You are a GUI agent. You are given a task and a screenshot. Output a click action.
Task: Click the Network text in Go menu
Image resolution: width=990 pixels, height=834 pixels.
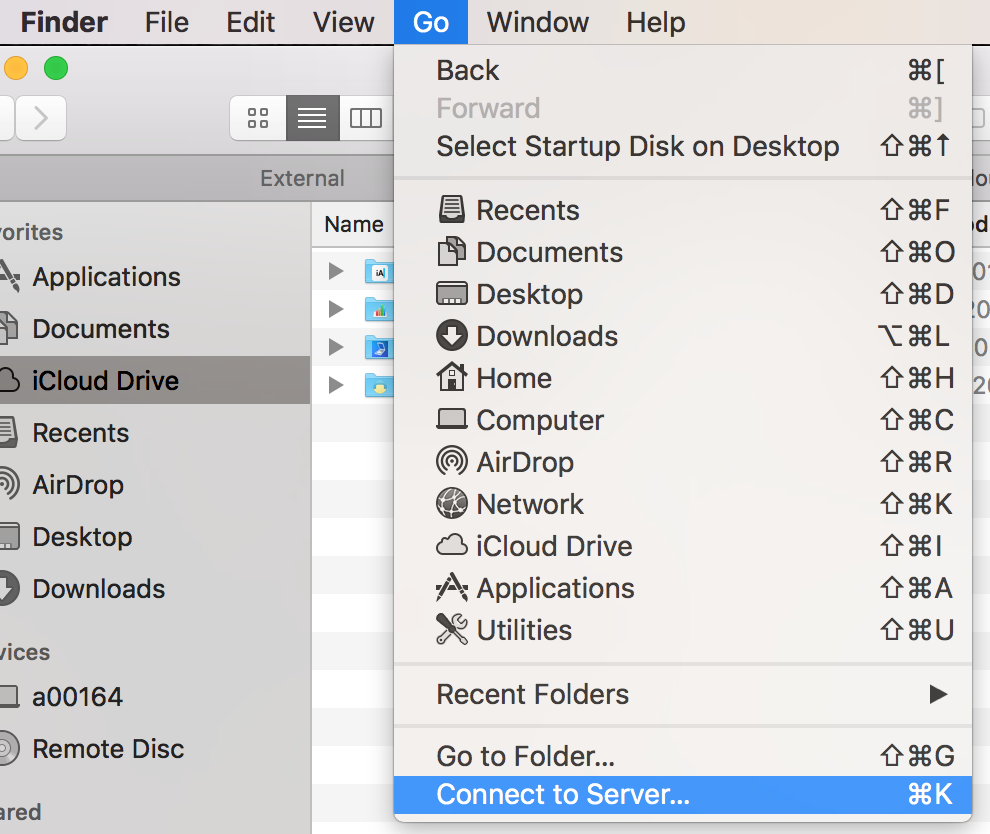coord(530,504)
